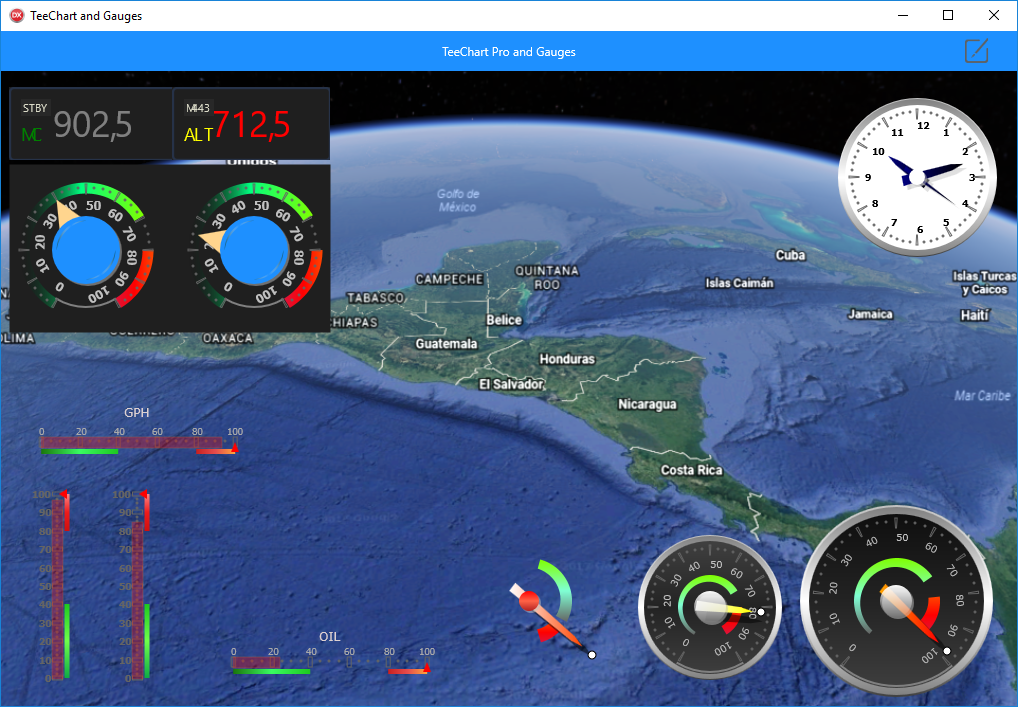The width and height of the screenshot is (1018, 707).
Task: Click the white handle on medium dial needle
Action: click(761, 612)
